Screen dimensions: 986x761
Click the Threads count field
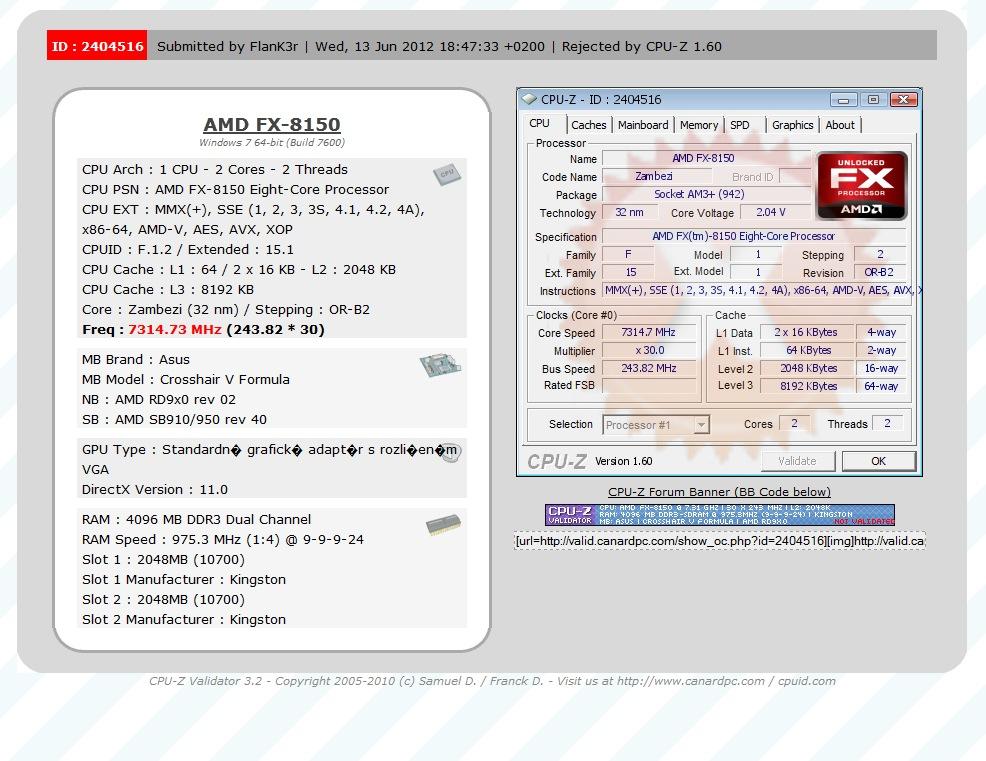pyautogui.click(x=887, y=423)
